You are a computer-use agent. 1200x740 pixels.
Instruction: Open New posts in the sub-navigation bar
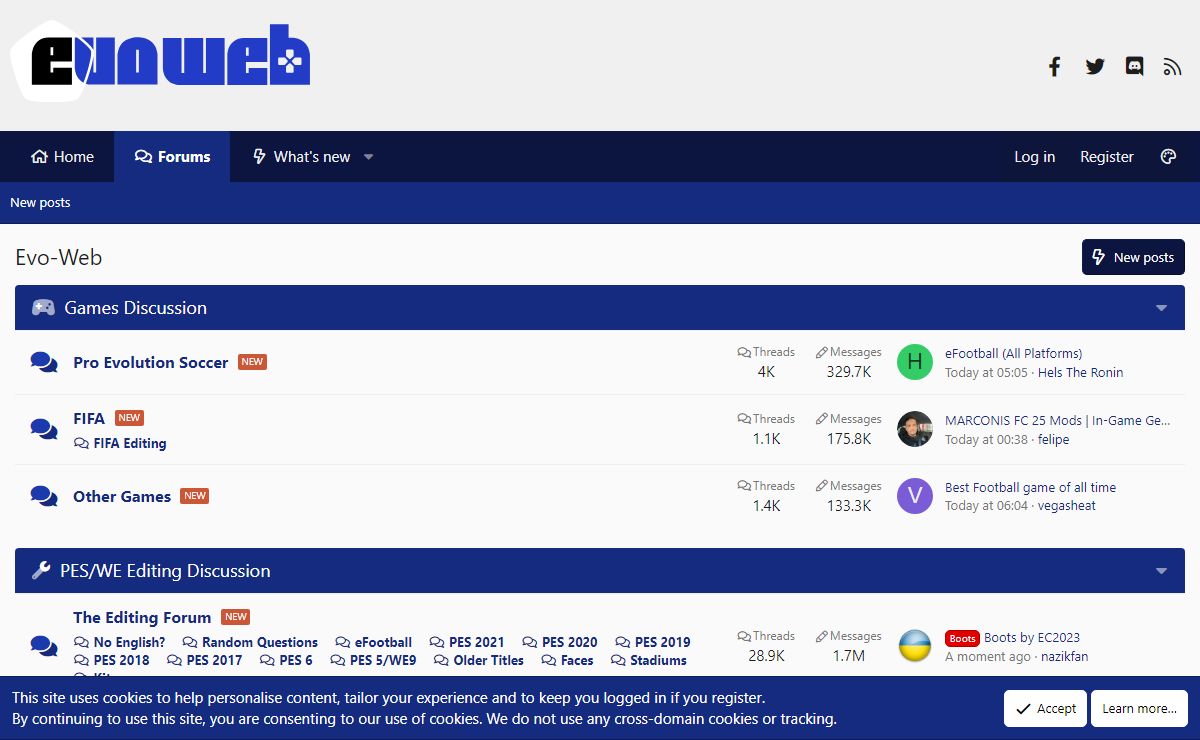40,203
